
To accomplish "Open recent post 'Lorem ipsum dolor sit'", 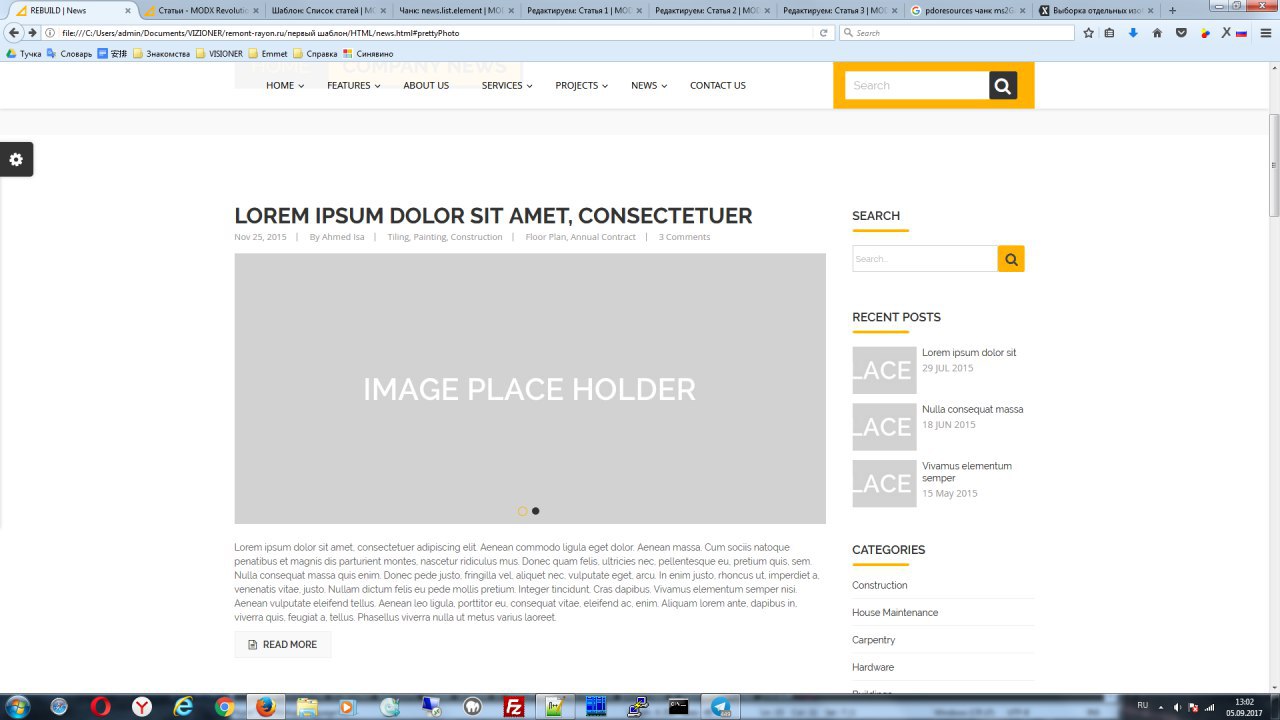I will pyautogui.click(x=969, y=353).
